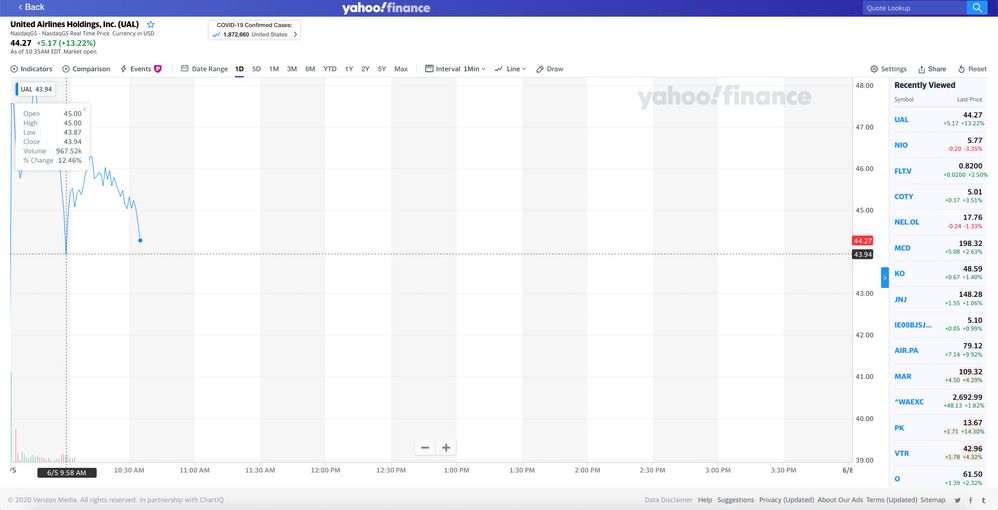Expand the Interval 1Min dropdown

click(x=456, y=69)
